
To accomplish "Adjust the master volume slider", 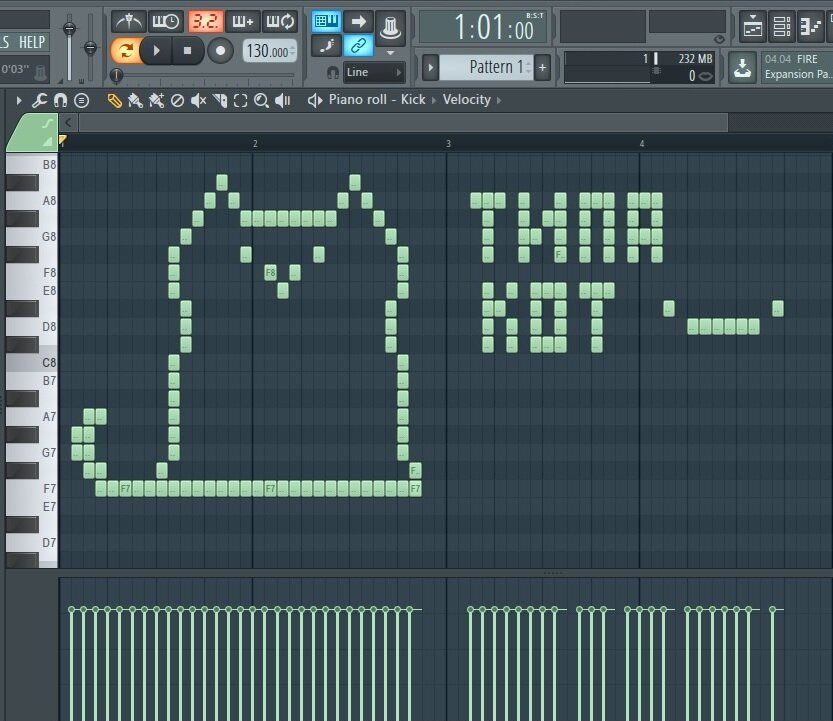I will (69, 29).
